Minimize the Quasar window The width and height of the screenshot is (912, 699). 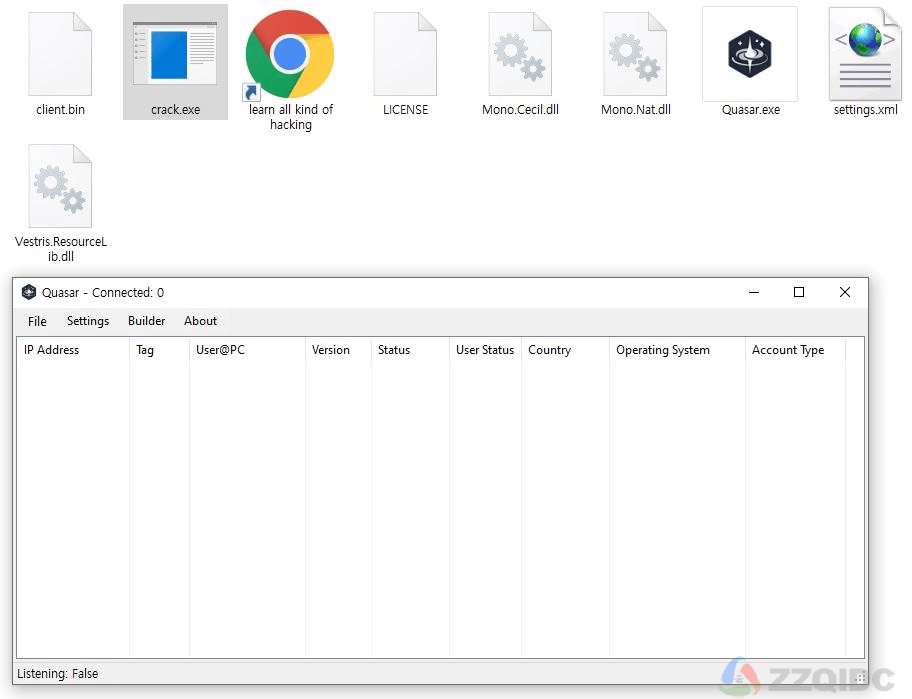(x=754, y=292)
